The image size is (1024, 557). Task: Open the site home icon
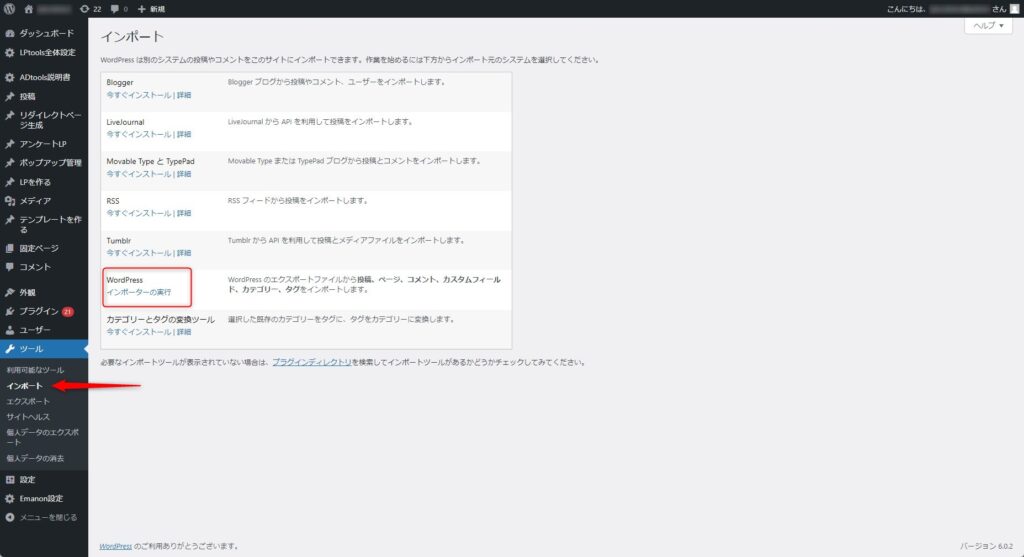(28, 9)
